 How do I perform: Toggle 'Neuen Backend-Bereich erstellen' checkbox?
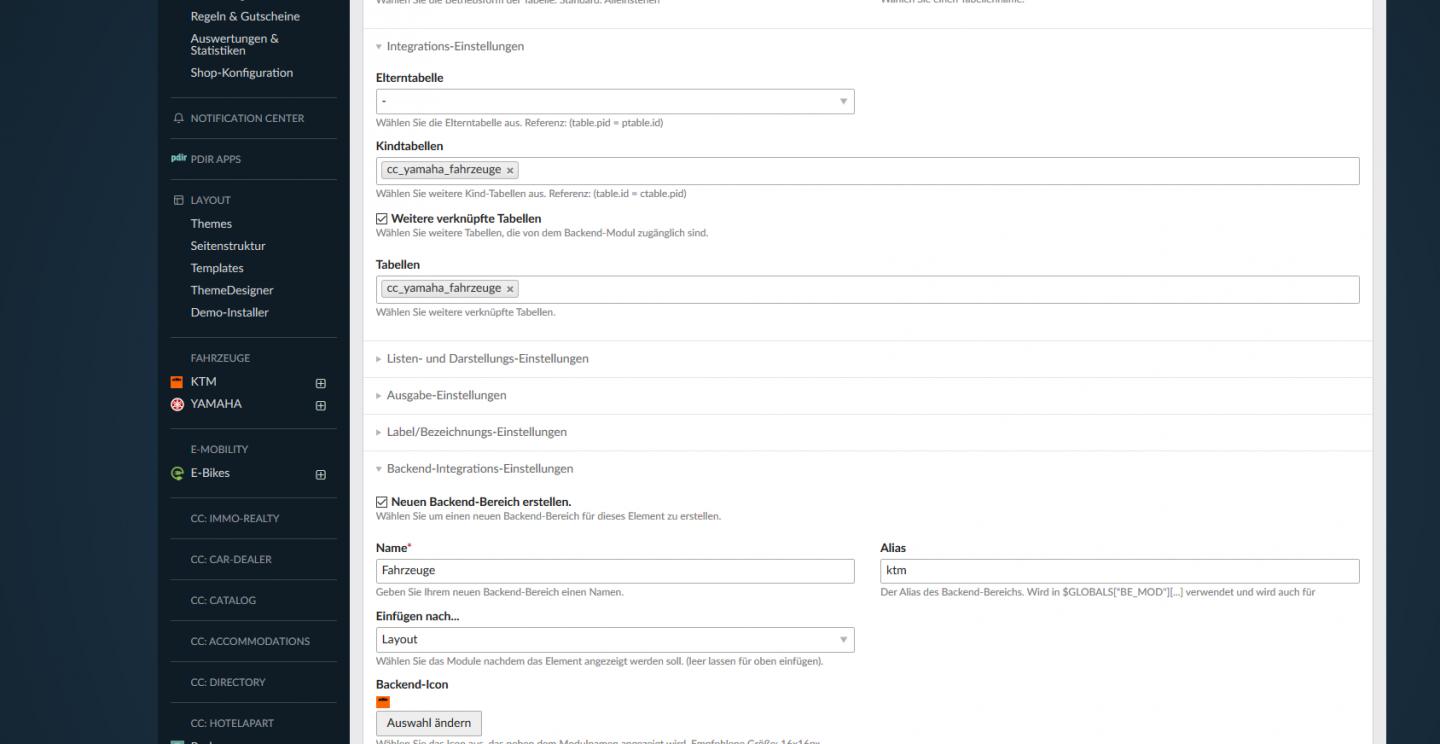click(382, 502)
